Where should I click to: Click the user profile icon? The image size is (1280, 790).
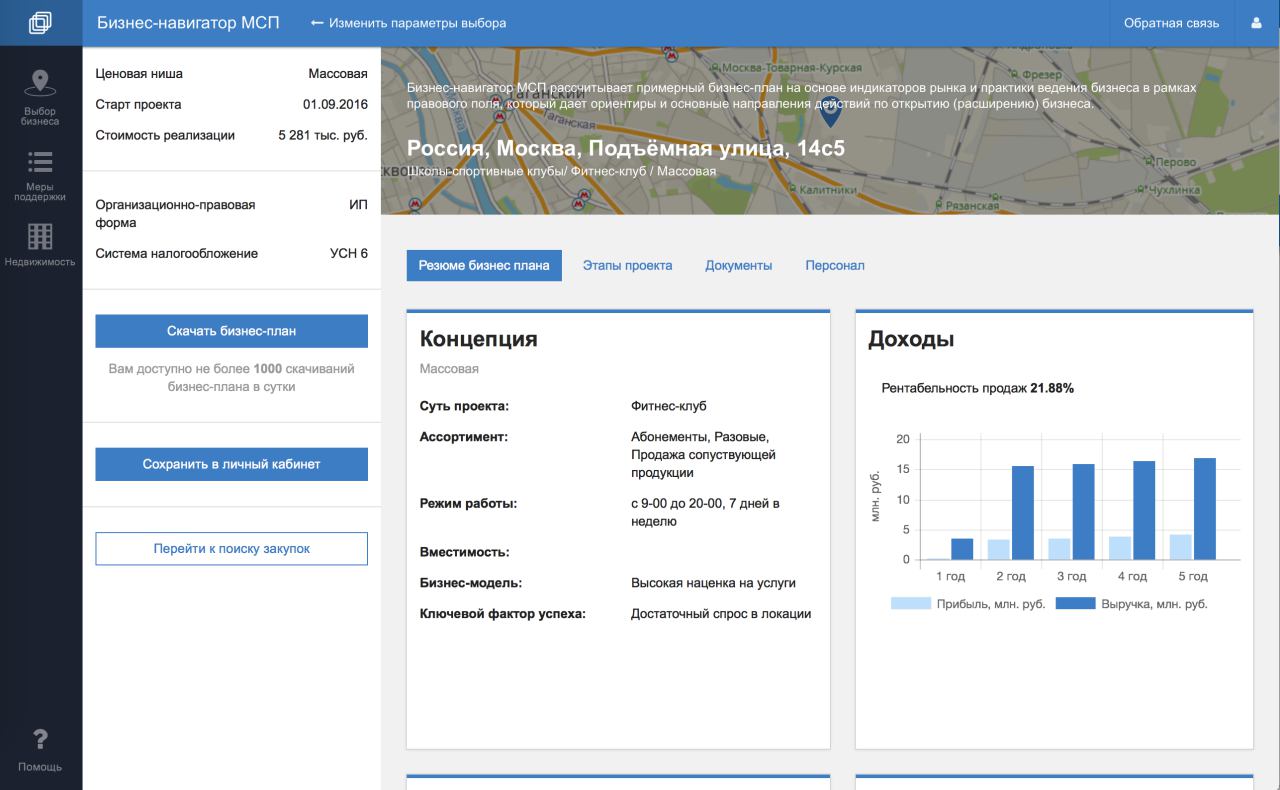(1256, 23)
